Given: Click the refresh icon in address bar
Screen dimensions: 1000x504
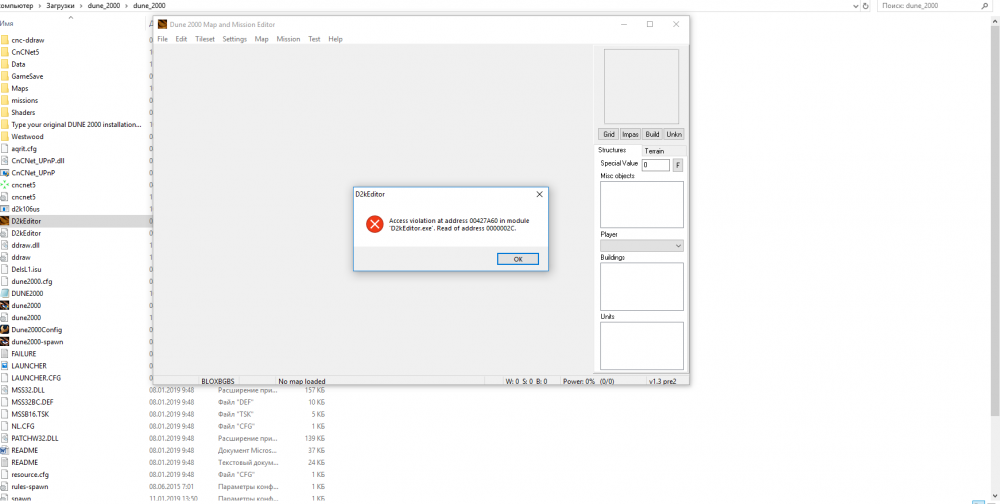Looking at the screenshot, I should click(866, 5).
